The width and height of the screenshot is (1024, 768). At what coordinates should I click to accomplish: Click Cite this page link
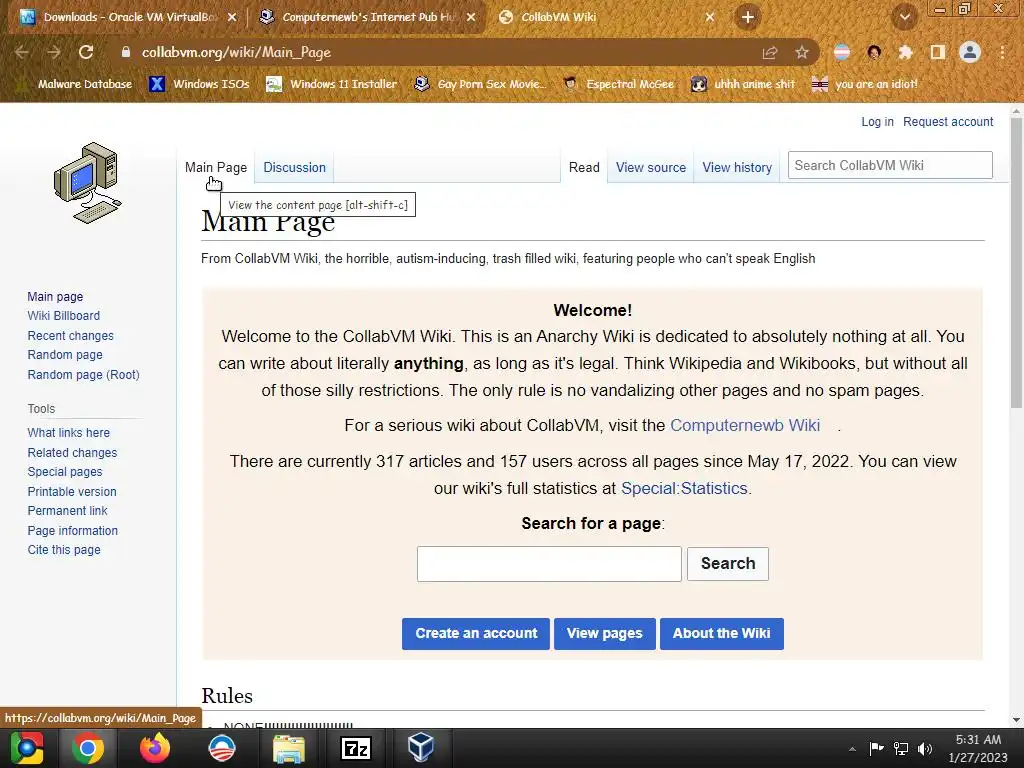coord(64,550)
